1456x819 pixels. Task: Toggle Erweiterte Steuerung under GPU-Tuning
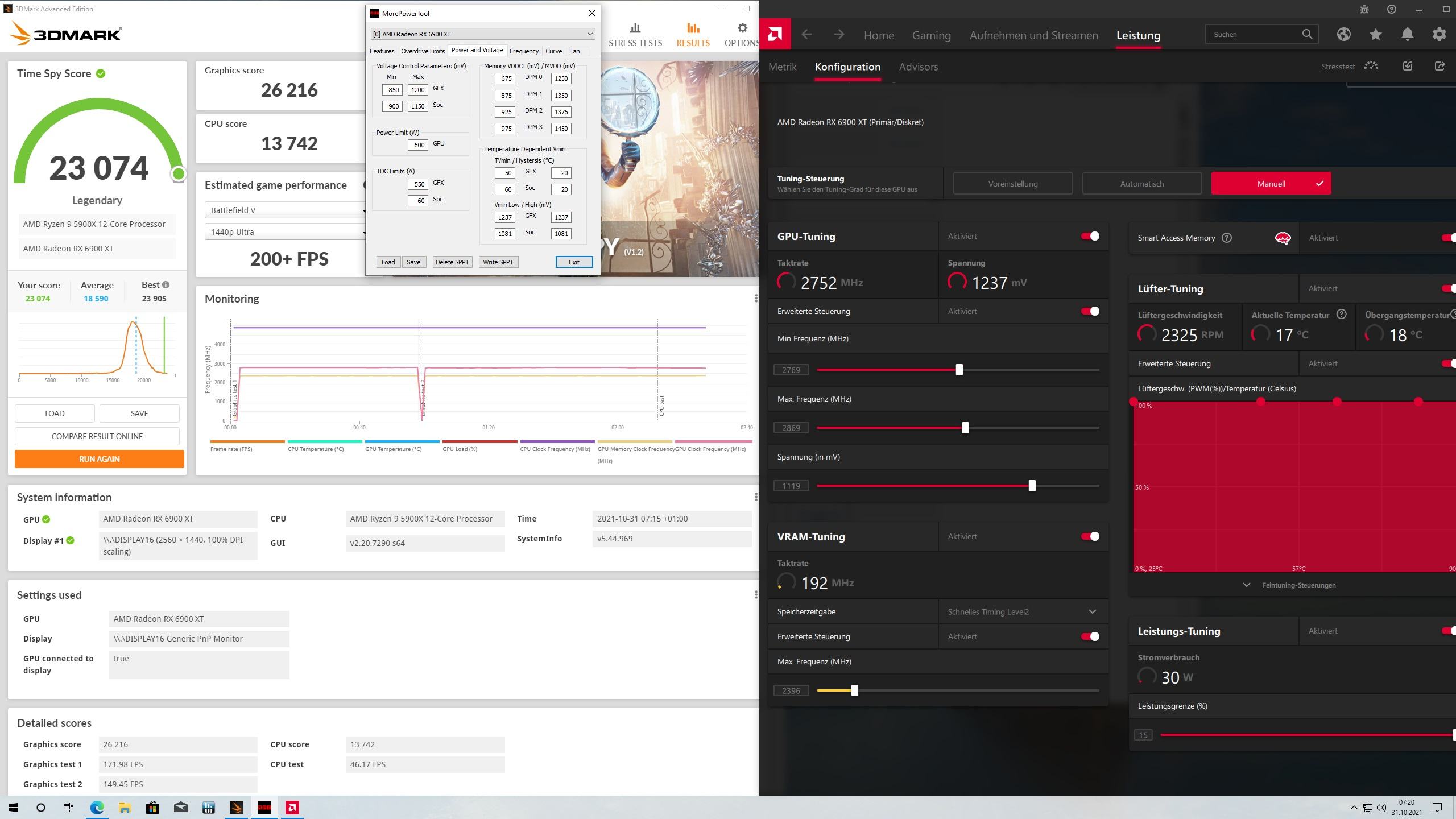[1090, 311]
